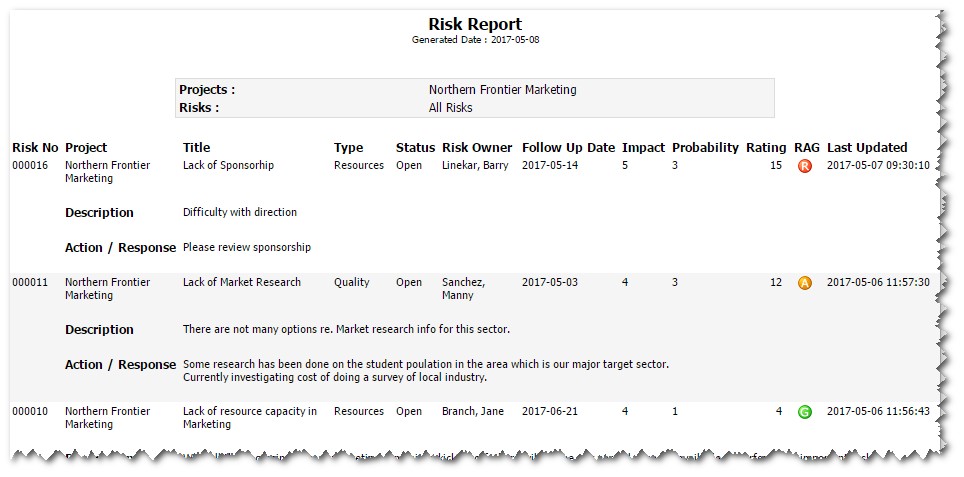
Task: Click the Projects : filter label
Action: 207,90
